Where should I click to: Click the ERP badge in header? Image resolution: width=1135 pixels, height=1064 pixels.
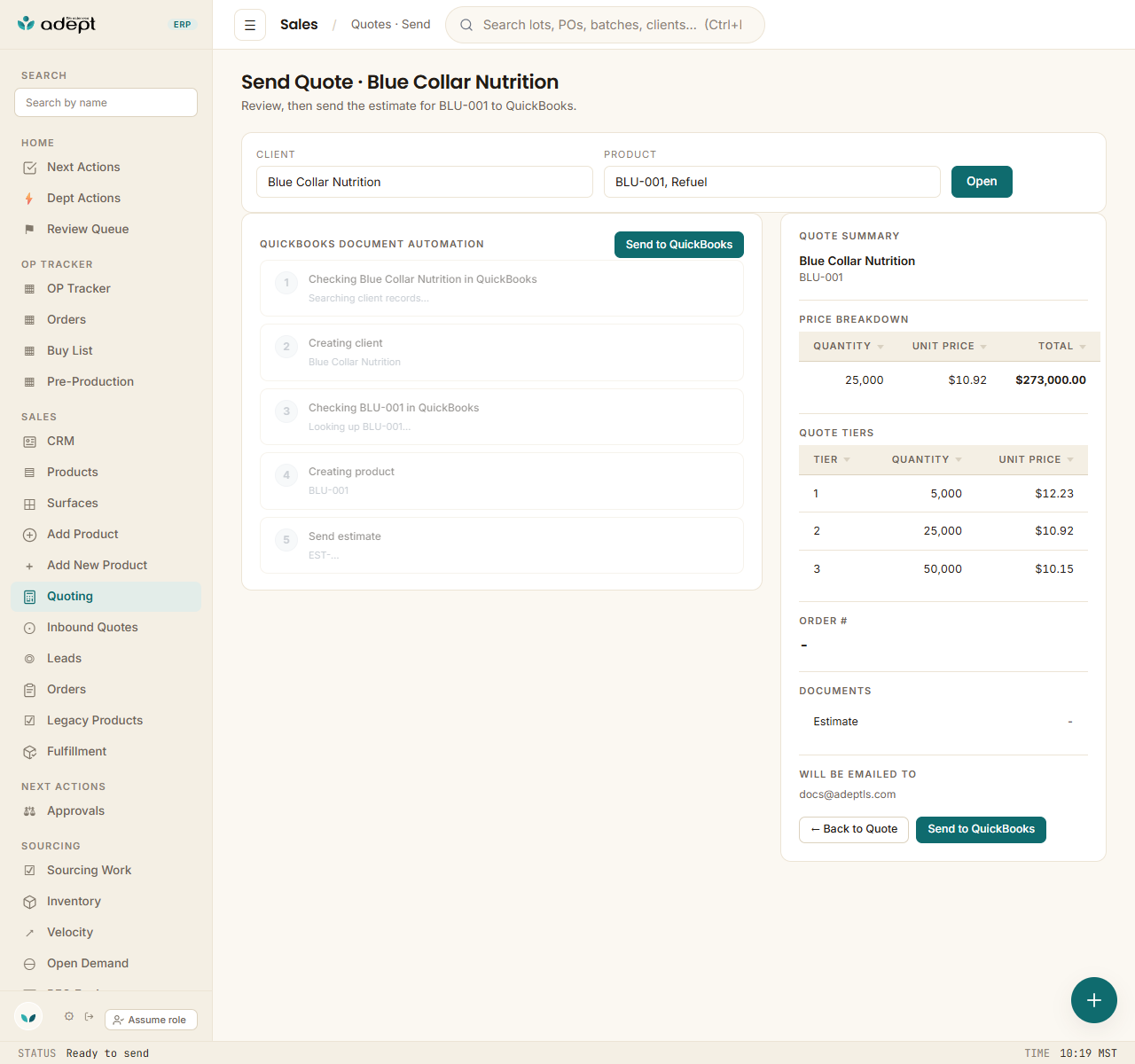coord(183,25)
